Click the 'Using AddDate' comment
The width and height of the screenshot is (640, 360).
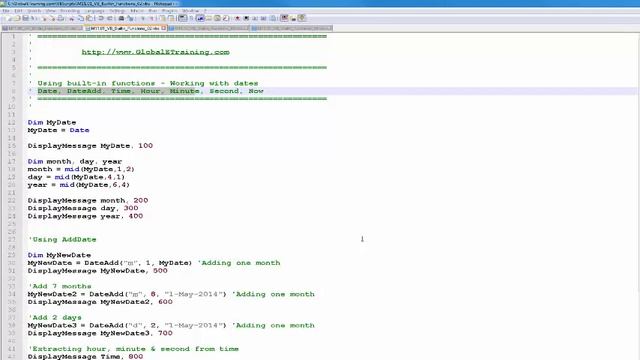pos(62,240)
